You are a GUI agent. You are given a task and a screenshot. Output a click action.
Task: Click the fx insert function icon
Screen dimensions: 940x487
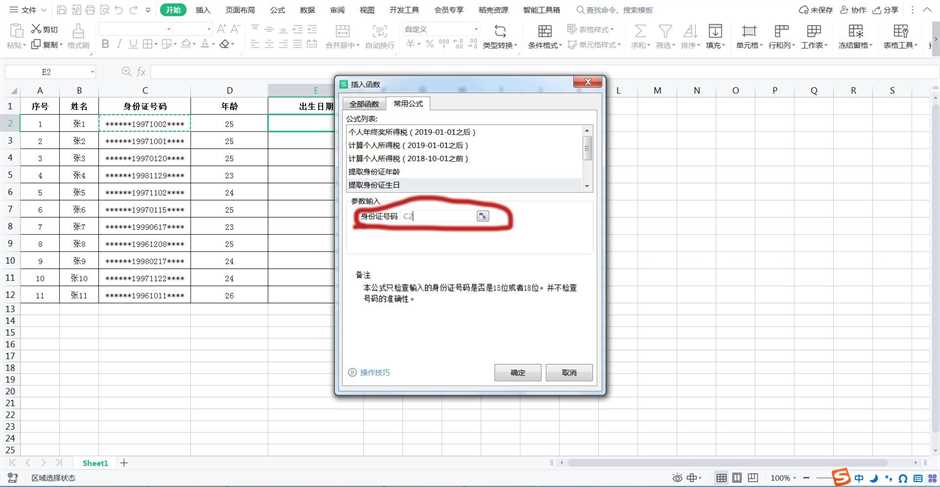pos(141,72)
